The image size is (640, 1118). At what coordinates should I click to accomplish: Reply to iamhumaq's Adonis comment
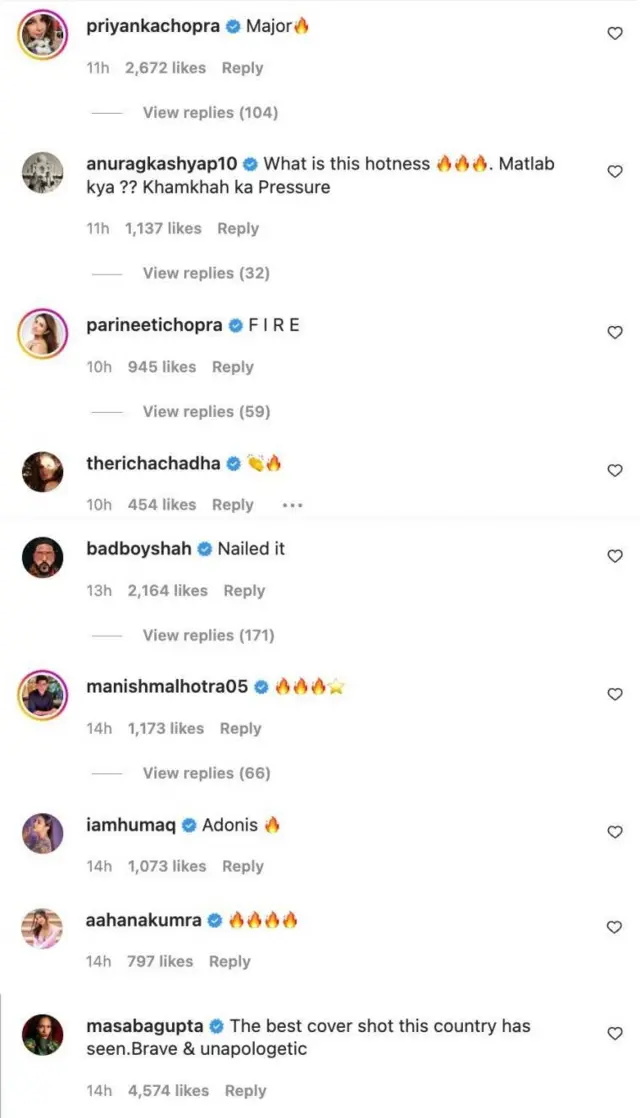(243, 866)
